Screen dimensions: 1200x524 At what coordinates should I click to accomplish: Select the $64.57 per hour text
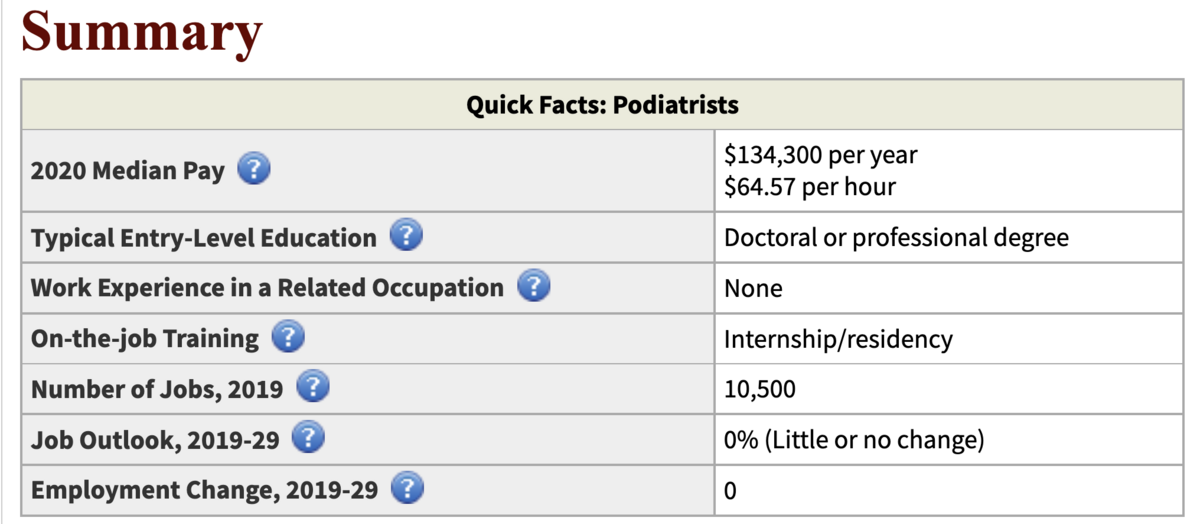[809, 186]
